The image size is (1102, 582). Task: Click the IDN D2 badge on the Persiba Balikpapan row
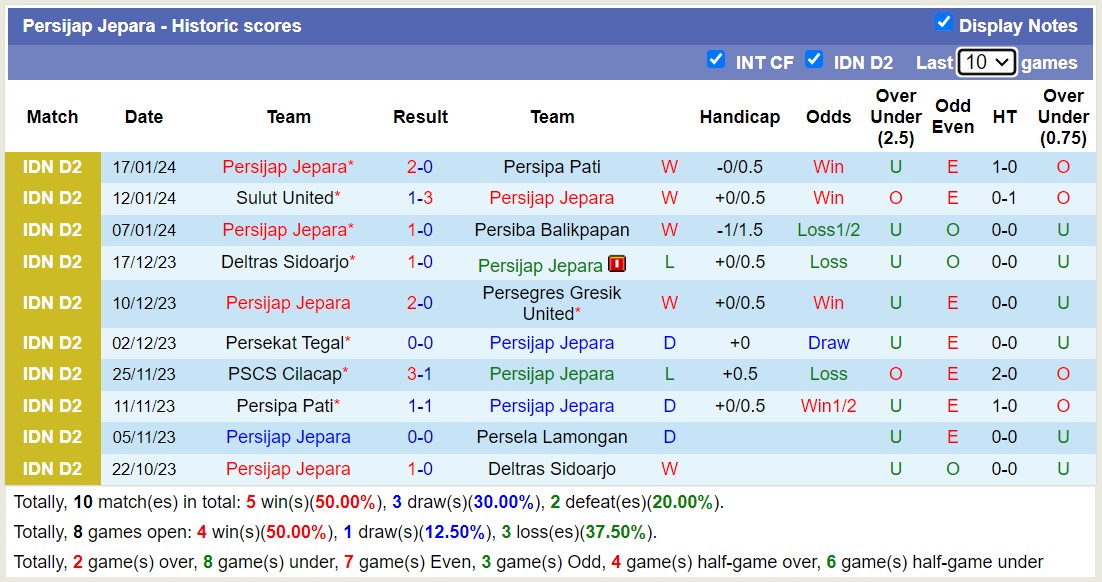tap(52, 230)
